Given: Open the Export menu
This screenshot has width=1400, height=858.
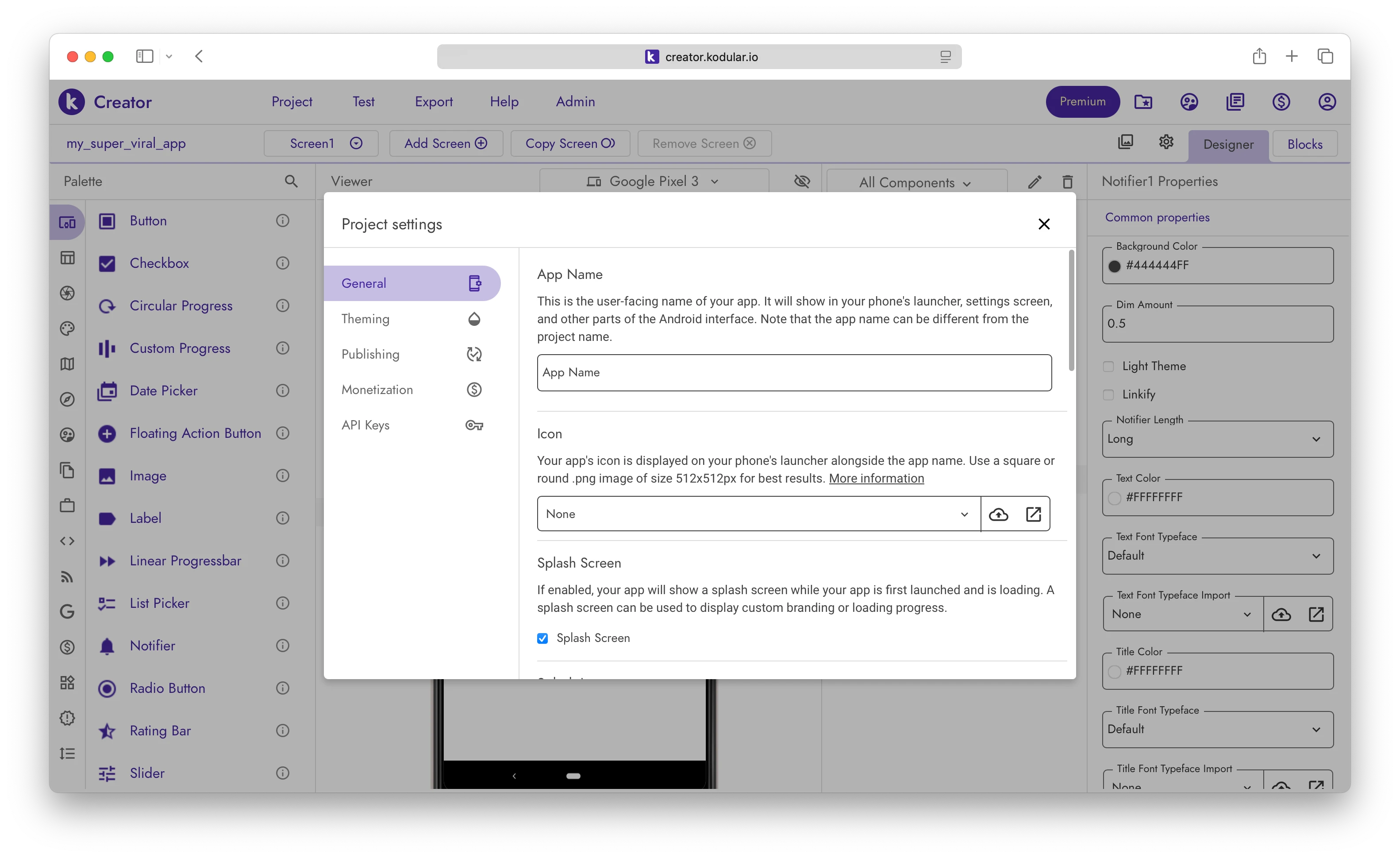Looking at the screenshot, I should point(434,102).
